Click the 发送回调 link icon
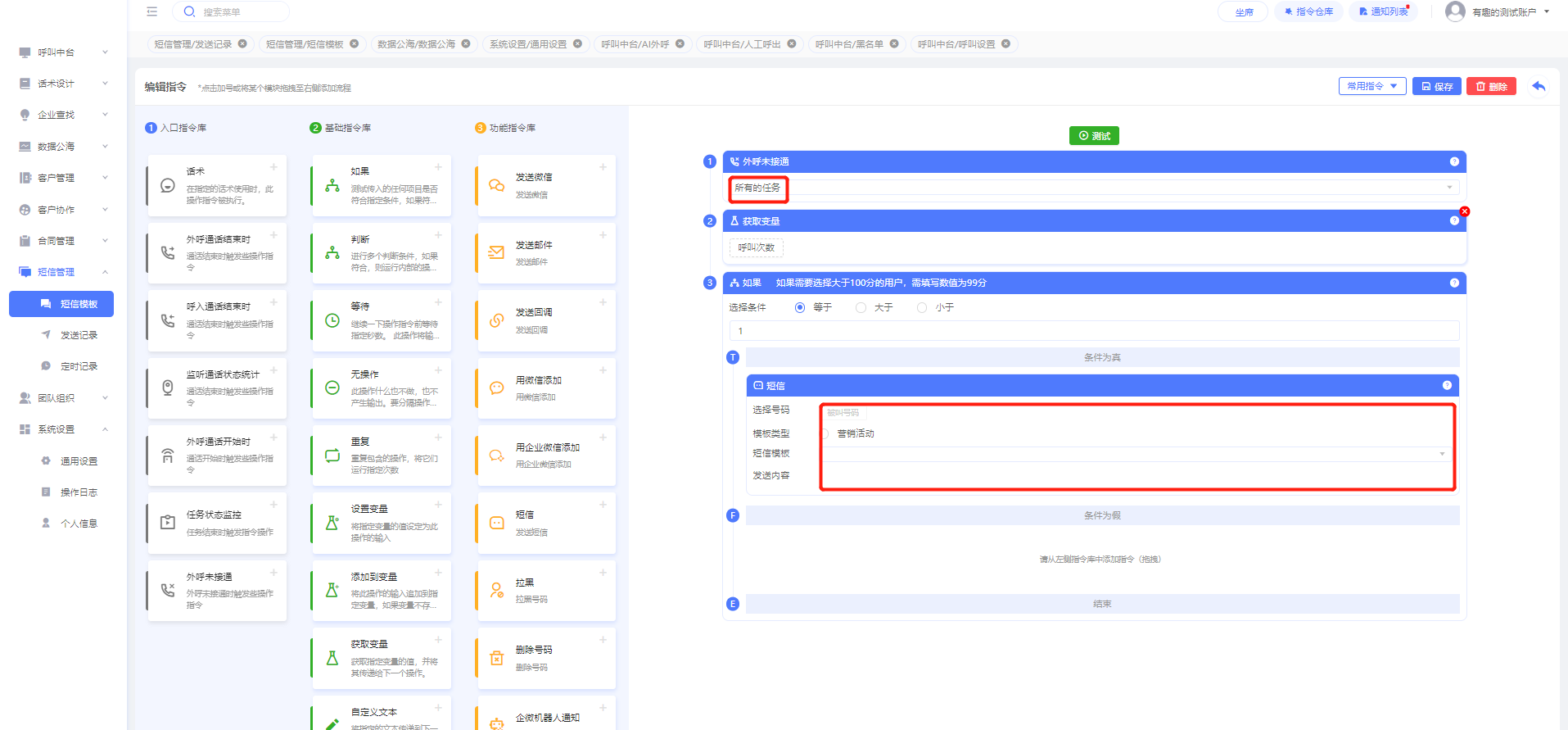This screenshot has width=1568, height=730. (497, 320)
